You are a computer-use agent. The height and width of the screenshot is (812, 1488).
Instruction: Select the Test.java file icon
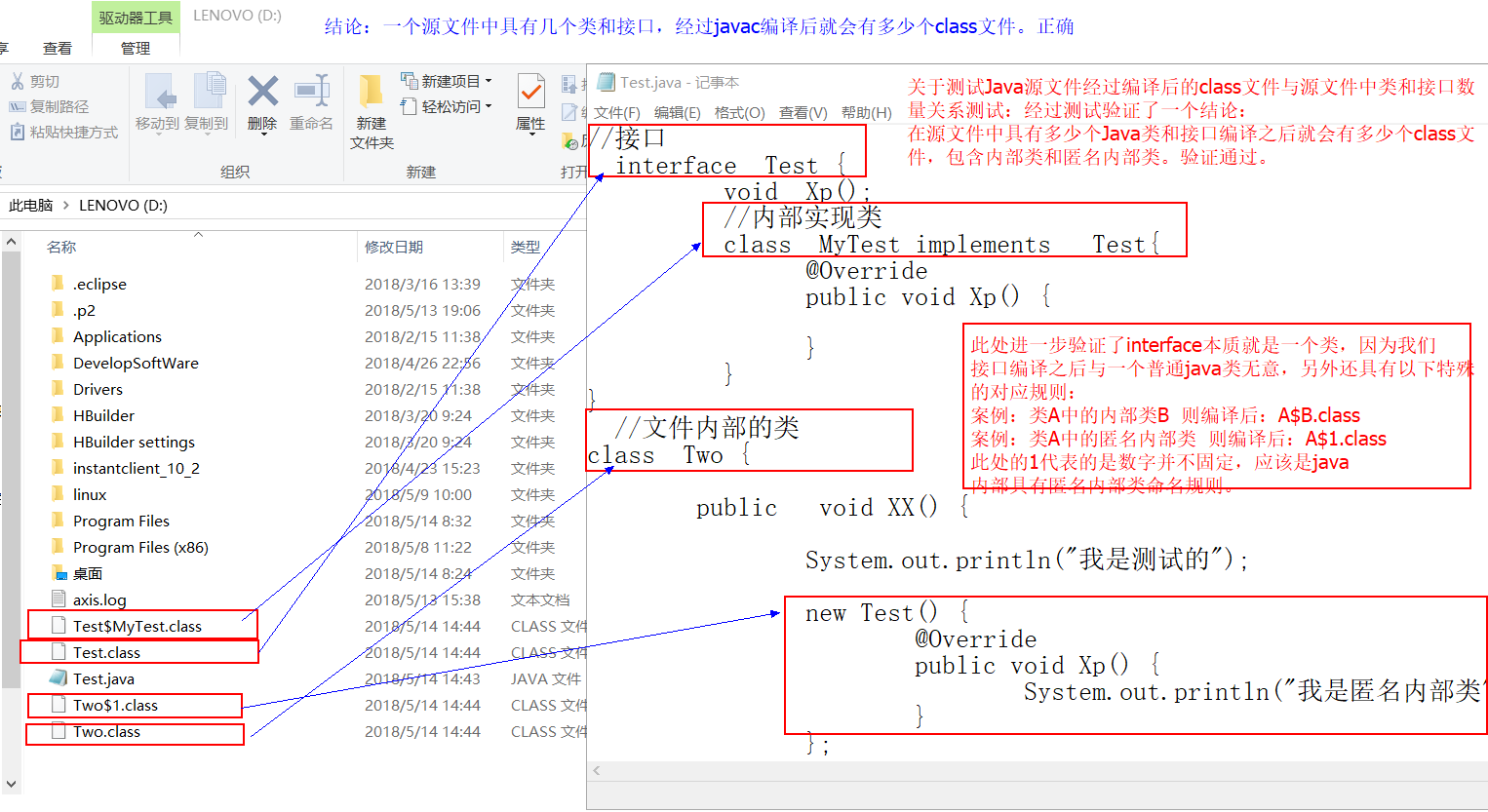58,678
